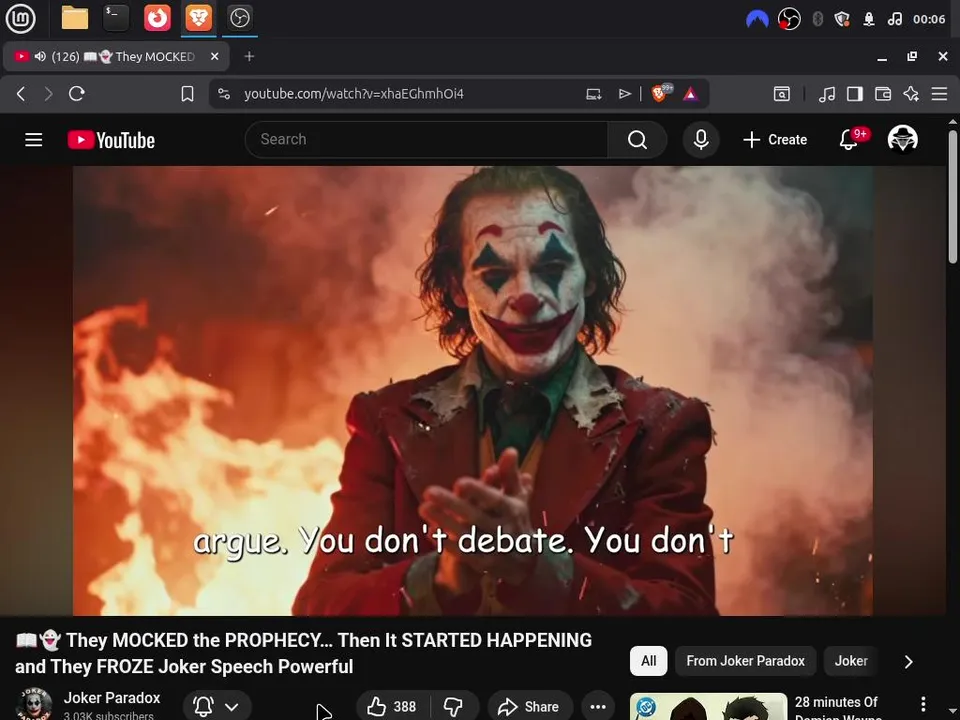Open the Brave search sidebar tool icon
Image resolution: width=960 pixels, height=720 pixels.
click(782, 94)
